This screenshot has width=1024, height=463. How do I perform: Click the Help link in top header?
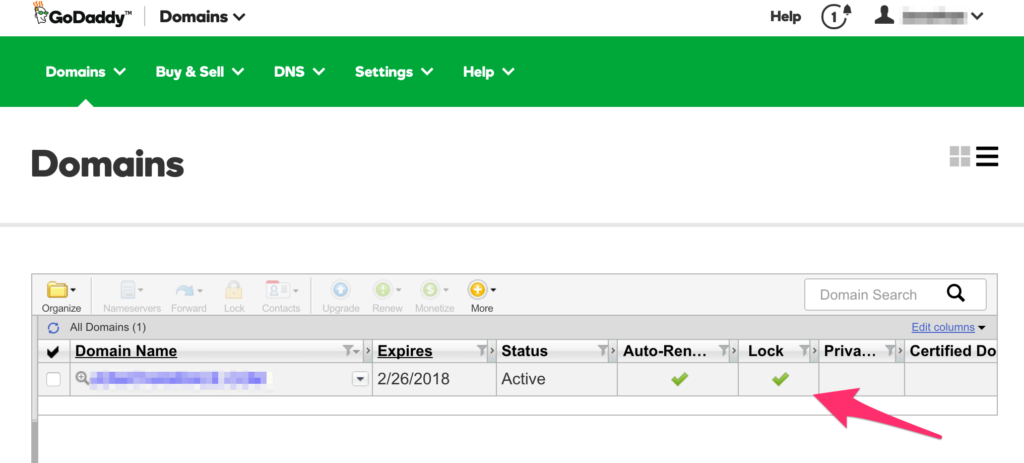[786, 17]
